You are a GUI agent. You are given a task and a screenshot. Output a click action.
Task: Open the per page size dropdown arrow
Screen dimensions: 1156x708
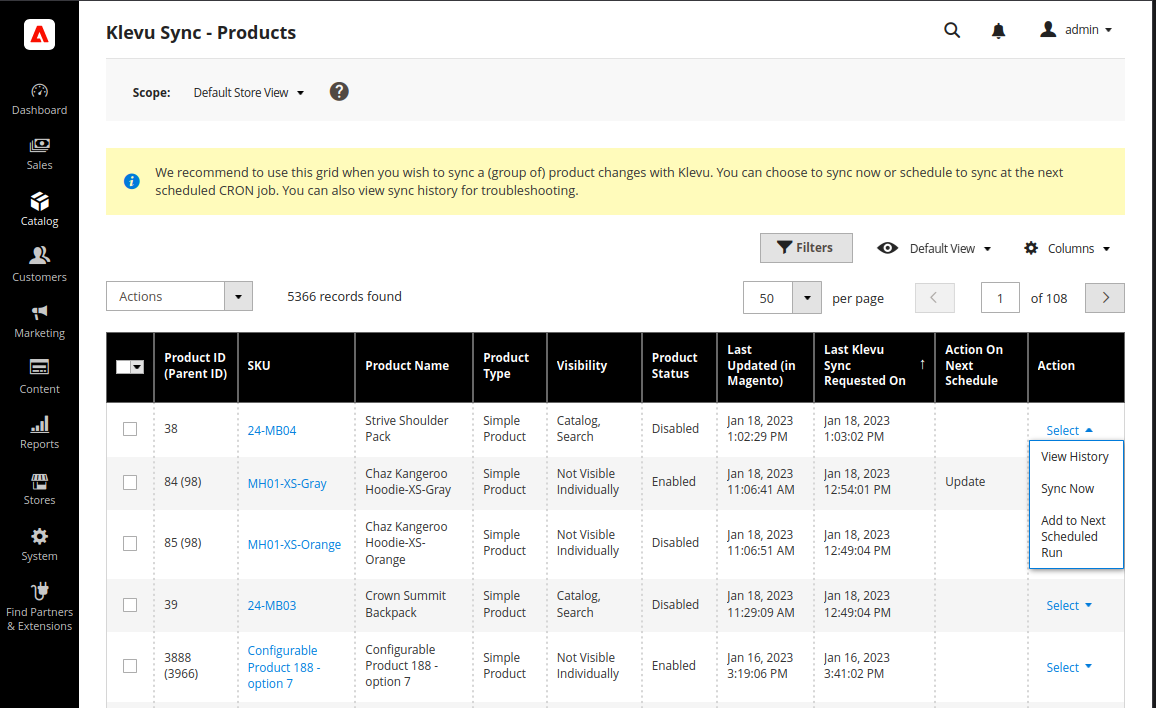[x=807, y=298]
